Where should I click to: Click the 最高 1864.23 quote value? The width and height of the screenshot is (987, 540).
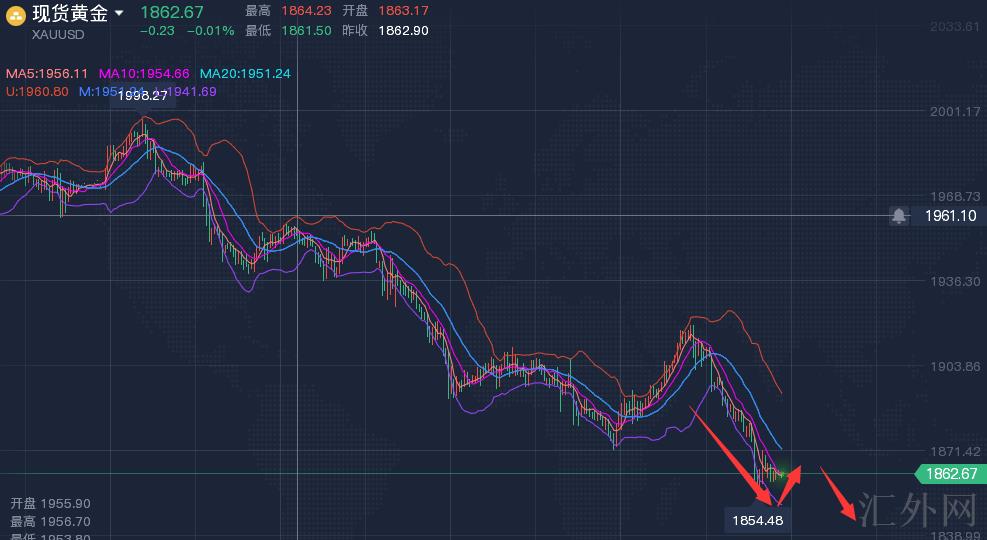click(306, 11)
